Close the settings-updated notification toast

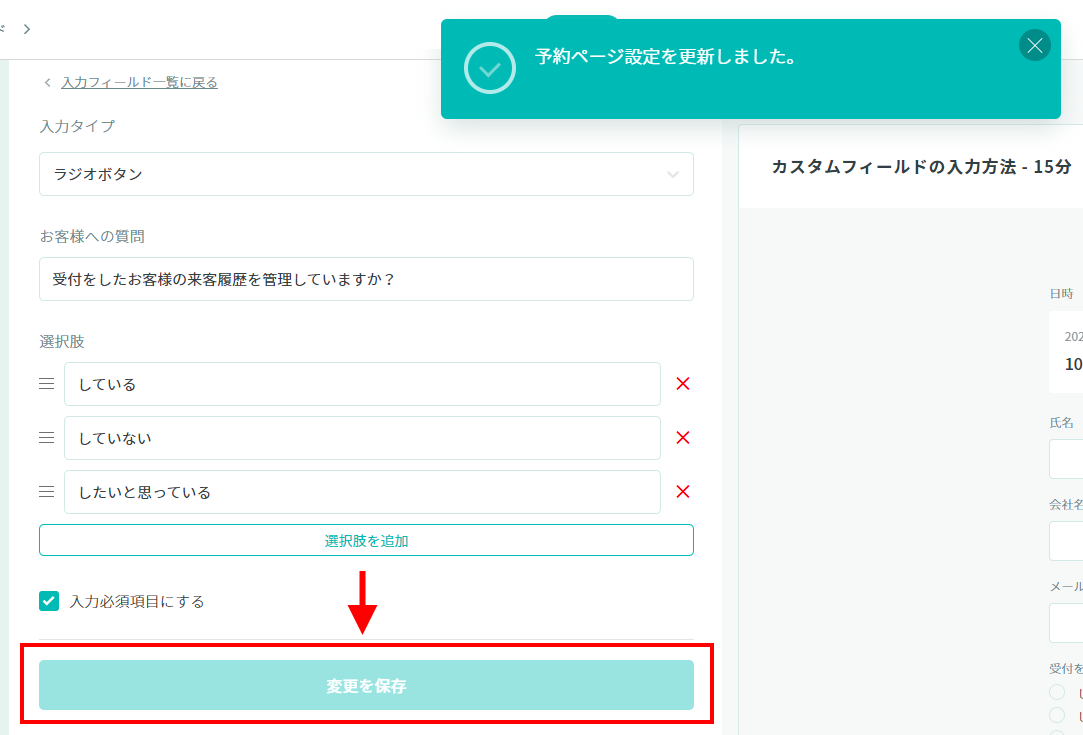(1034, 45)
